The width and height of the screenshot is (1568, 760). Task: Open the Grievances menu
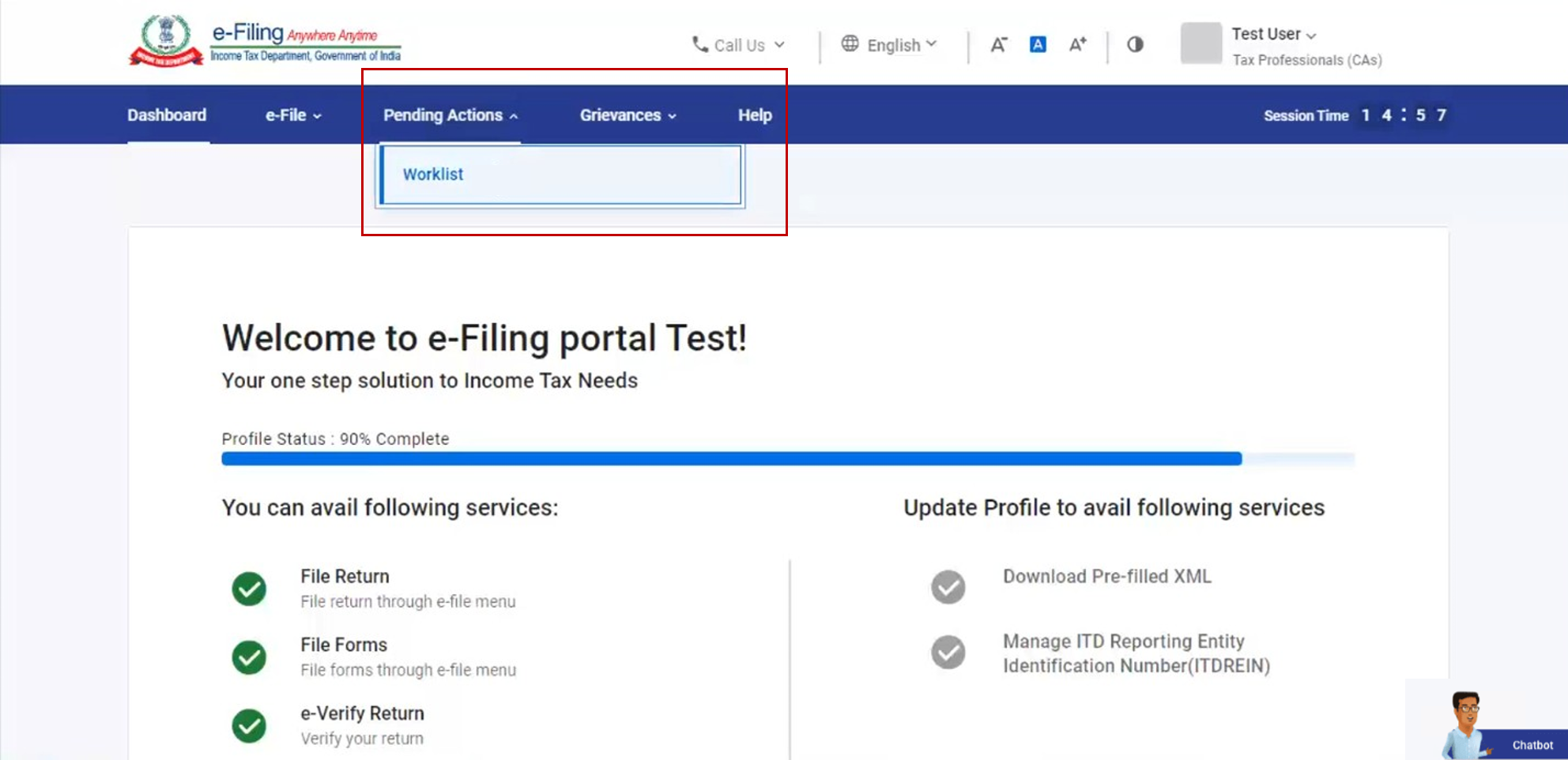click(628, 115)
